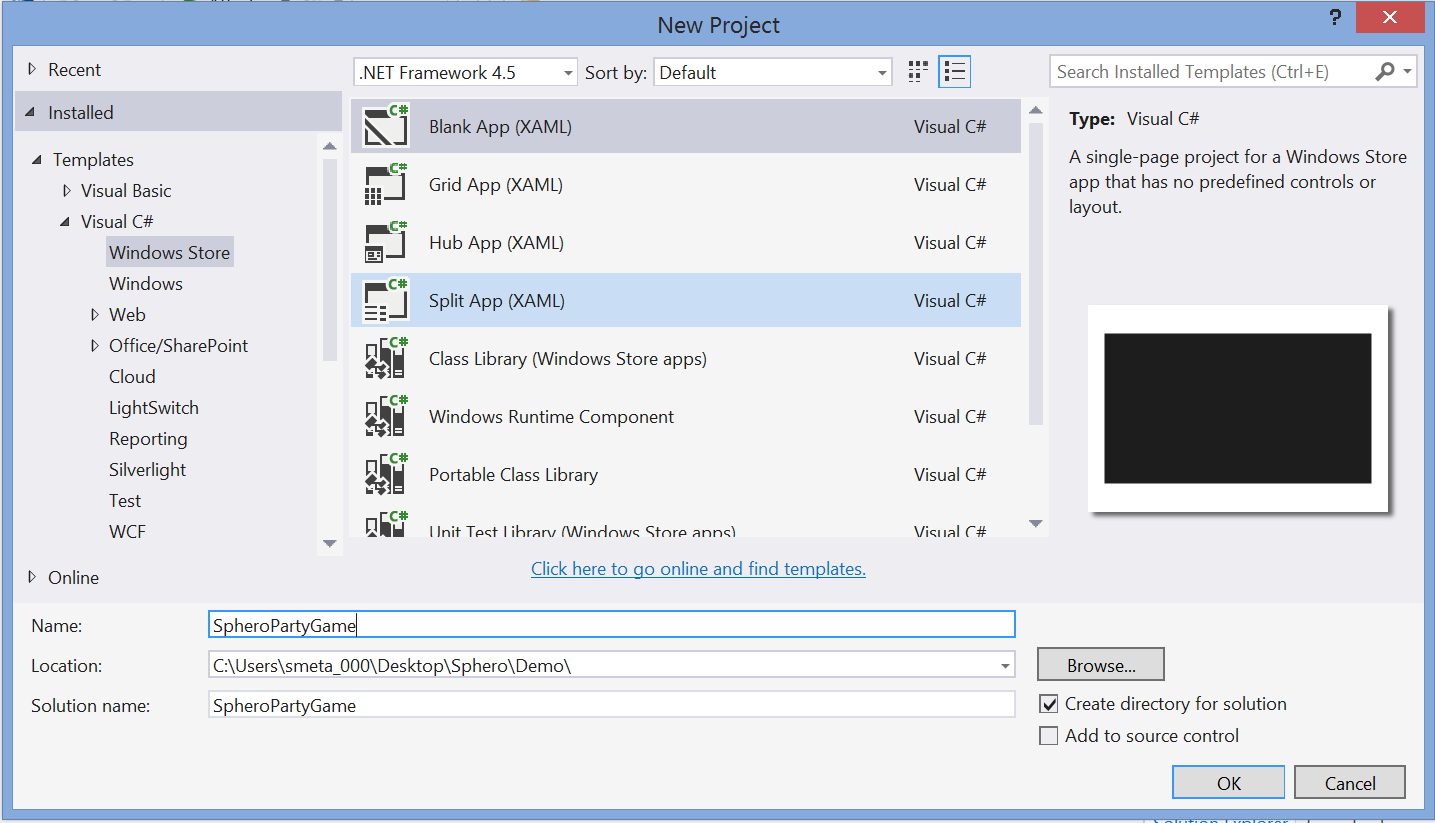Enable Add to source control checkbox
The width and height of the screenshot is (1435, 823).
coord(1049,736)
